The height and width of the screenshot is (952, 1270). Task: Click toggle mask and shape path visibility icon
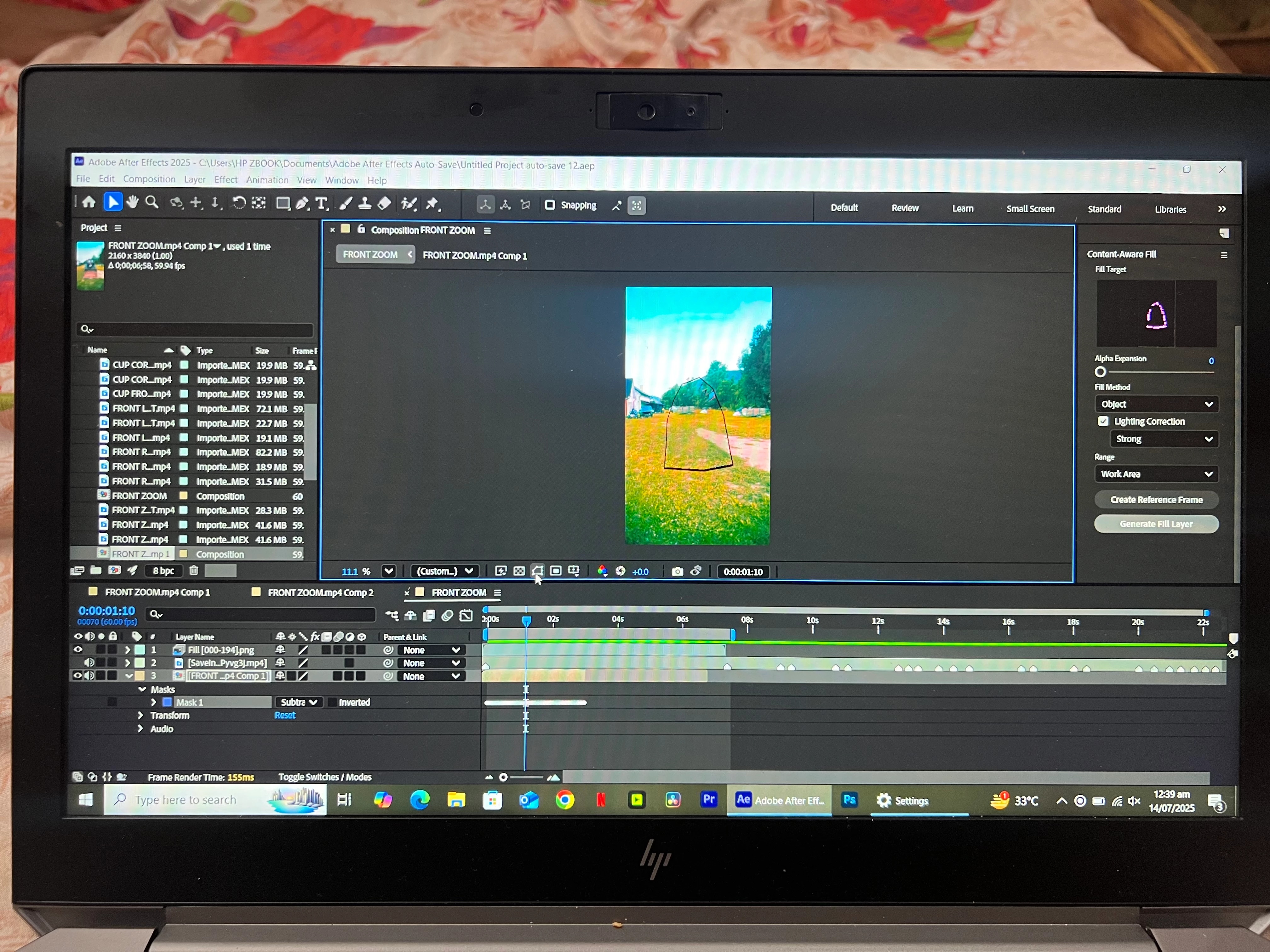coord(537,571)
